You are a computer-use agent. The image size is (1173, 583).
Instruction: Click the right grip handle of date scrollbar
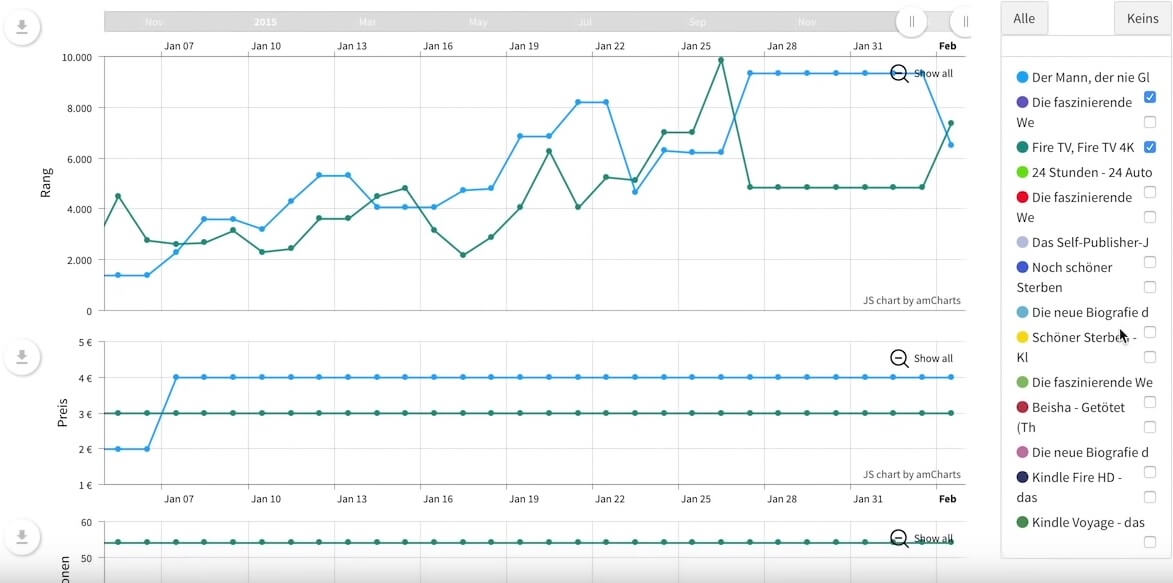point(965,22)
